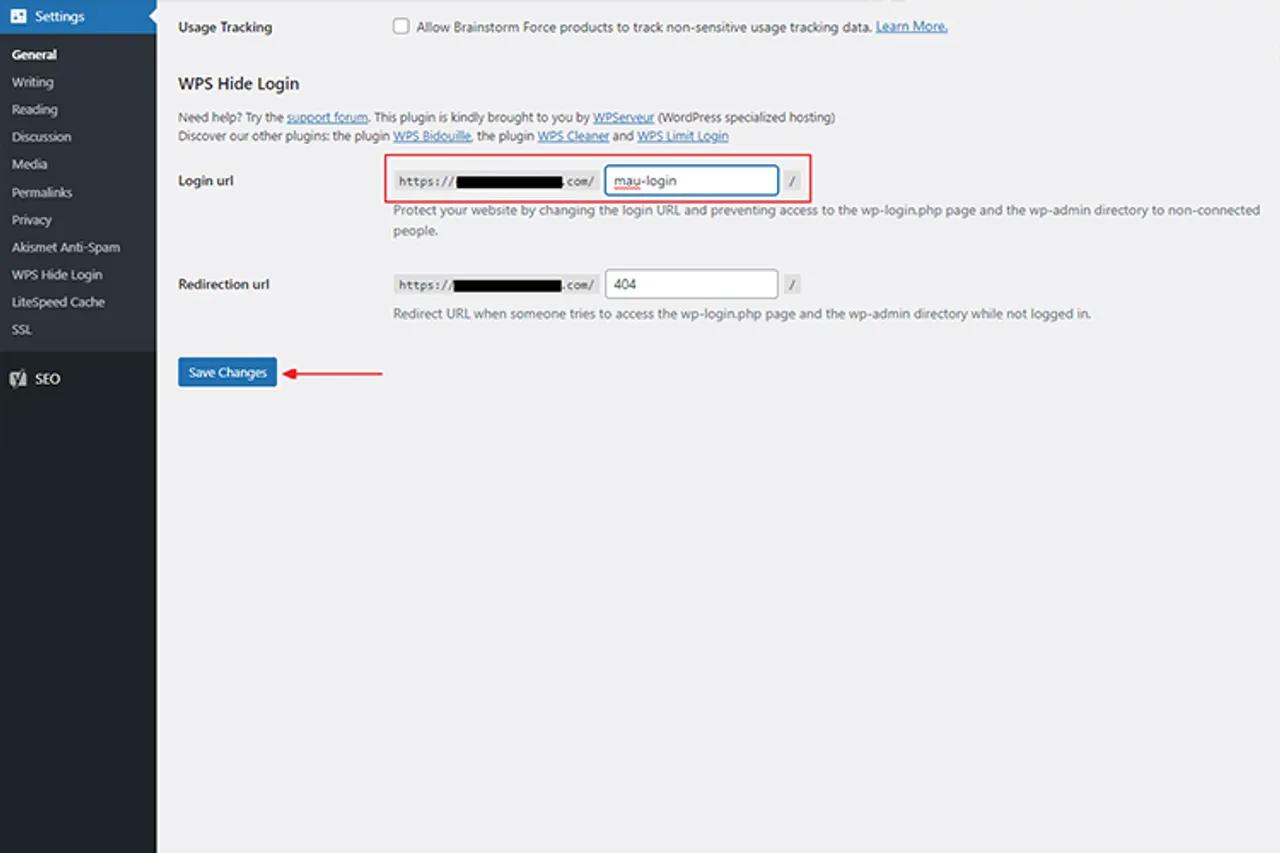Open the Settings menu label
Image resolution: width=1280 pixels, height=853 pixels.
(59, 17)
